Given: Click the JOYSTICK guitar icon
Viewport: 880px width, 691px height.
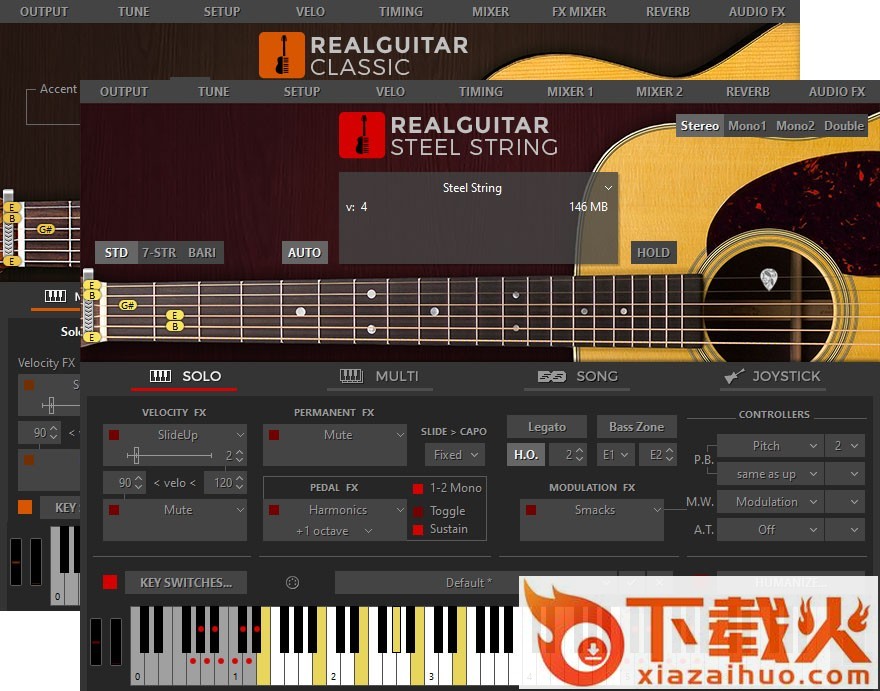Looking at the screenshot, I should pos(734,376).
